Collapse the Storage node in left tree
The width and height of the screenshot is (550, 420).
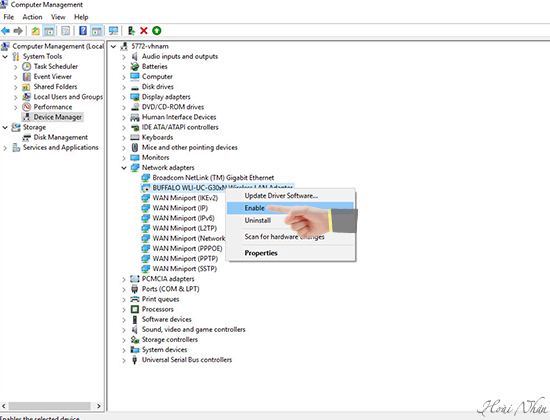click(5, 127)
